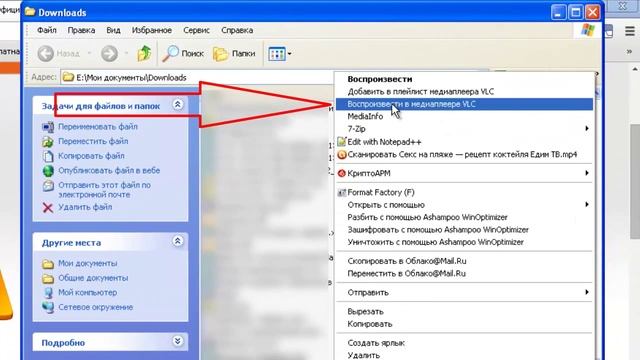Expand the Отправить submenu
Image resolution: width=640 pixels, height=360 pixels.
(x=464, y=292)
